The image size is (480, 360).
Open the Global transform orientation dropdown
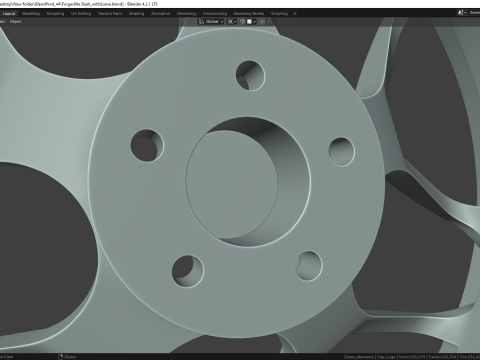[x=211, y=22]
